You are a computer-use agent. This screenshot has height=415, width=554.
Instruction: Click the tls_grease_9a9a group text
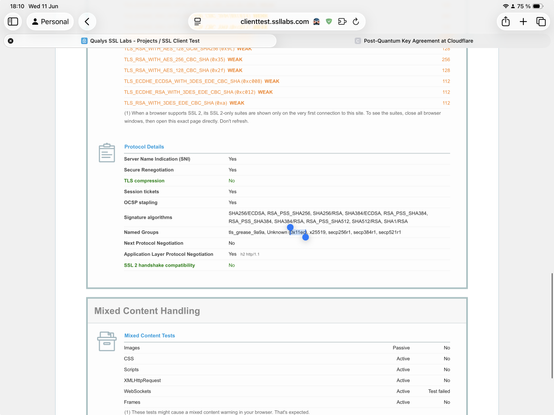pyautogui.click(x=246, y=232)
